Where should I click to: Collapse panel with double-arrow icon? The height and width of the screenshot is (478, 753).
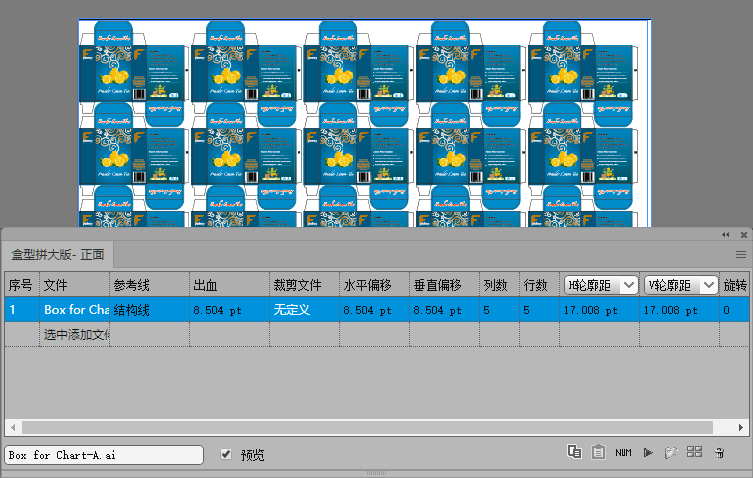[x=726, y=234]
